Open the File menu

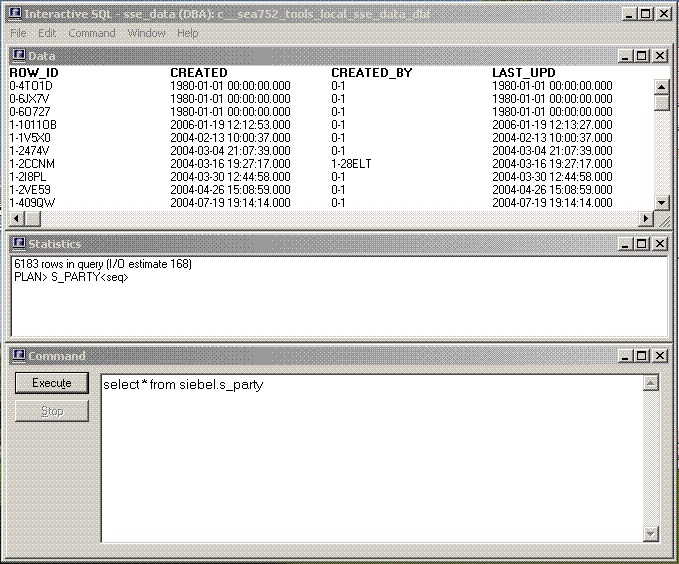click(x=18, y=33)
